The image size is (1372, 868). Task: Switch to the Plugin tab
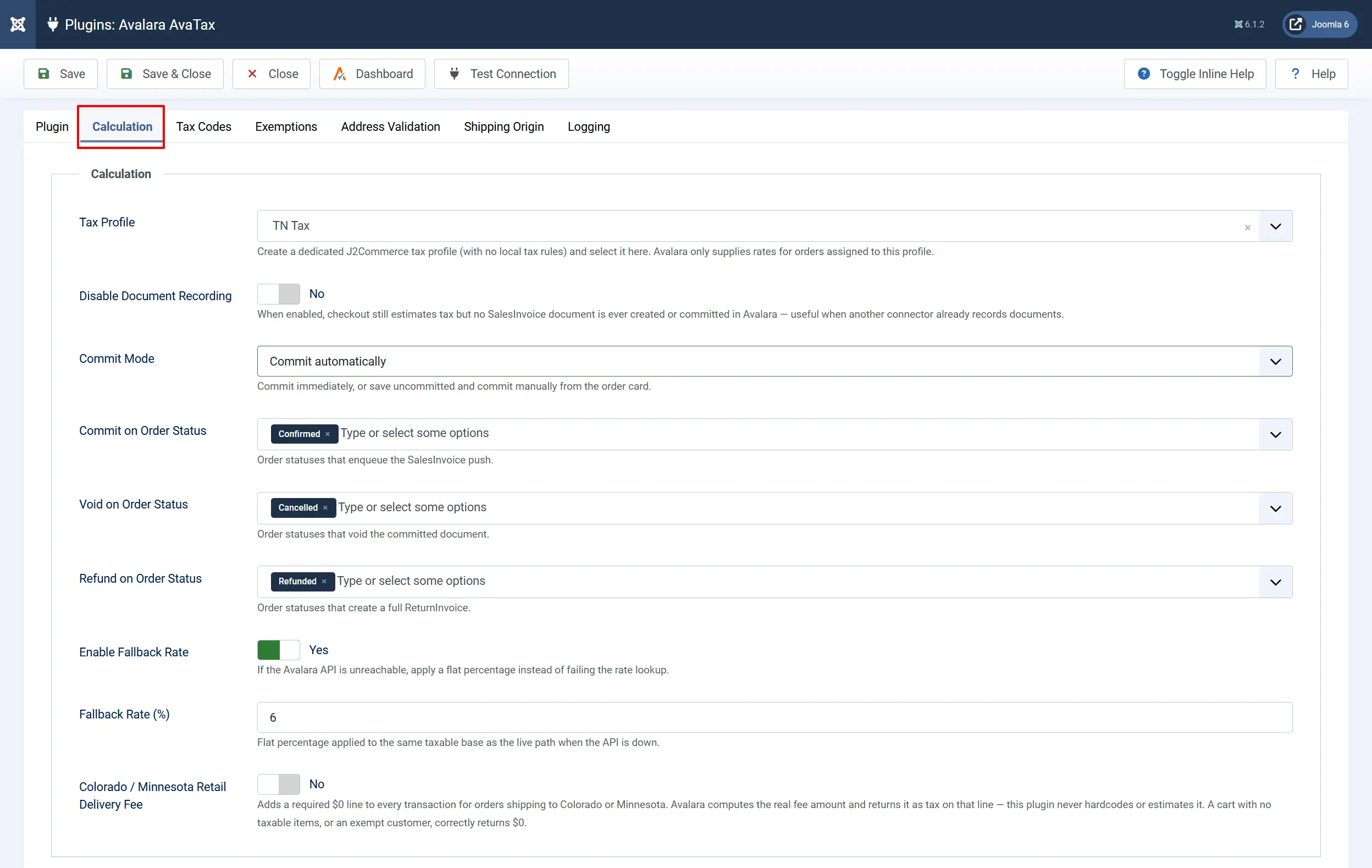52,126
